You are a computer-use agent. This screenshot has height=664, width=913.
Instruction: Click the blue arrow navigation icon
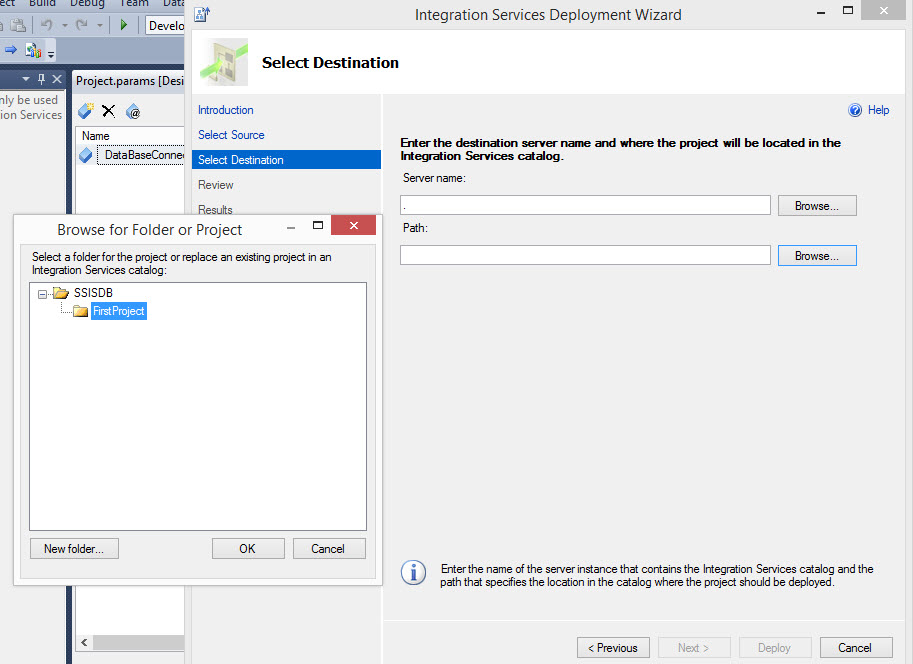10,49
